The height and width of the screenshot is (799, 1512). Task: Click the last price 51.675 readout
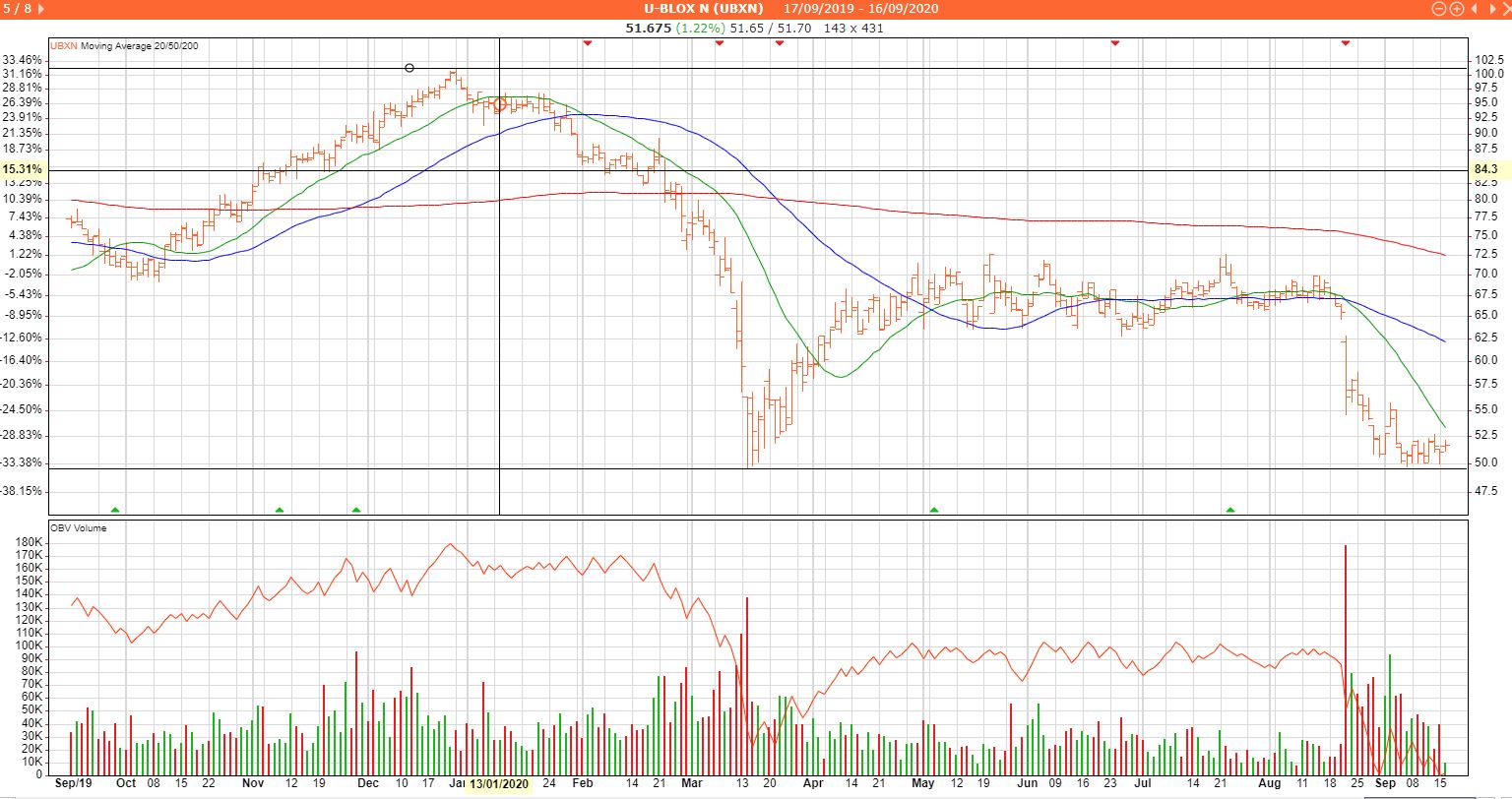click(x=649, y=28)
